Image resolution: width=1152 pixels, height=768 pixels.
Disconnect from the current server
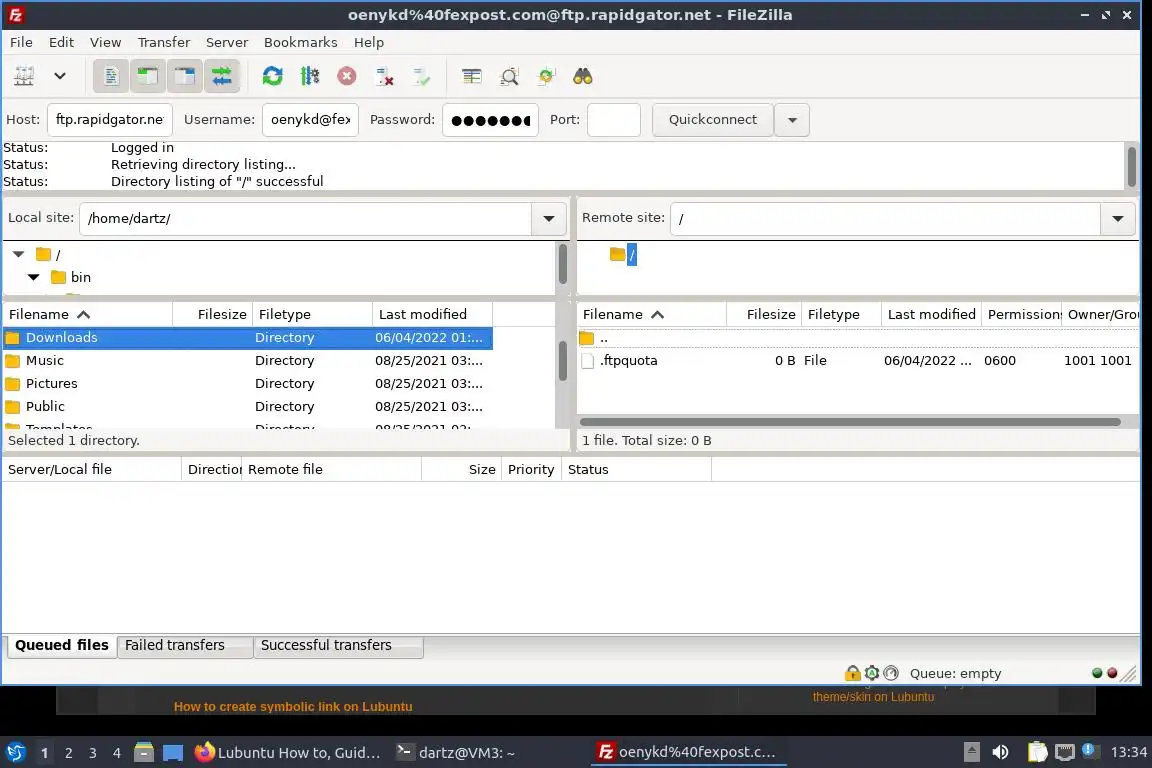click(x=384, y=76)
